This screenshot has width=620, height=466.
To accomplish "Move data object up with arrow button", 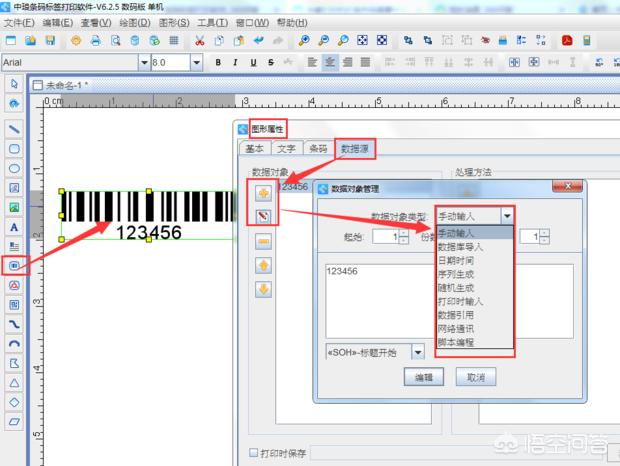I will [x=263, y=265].
